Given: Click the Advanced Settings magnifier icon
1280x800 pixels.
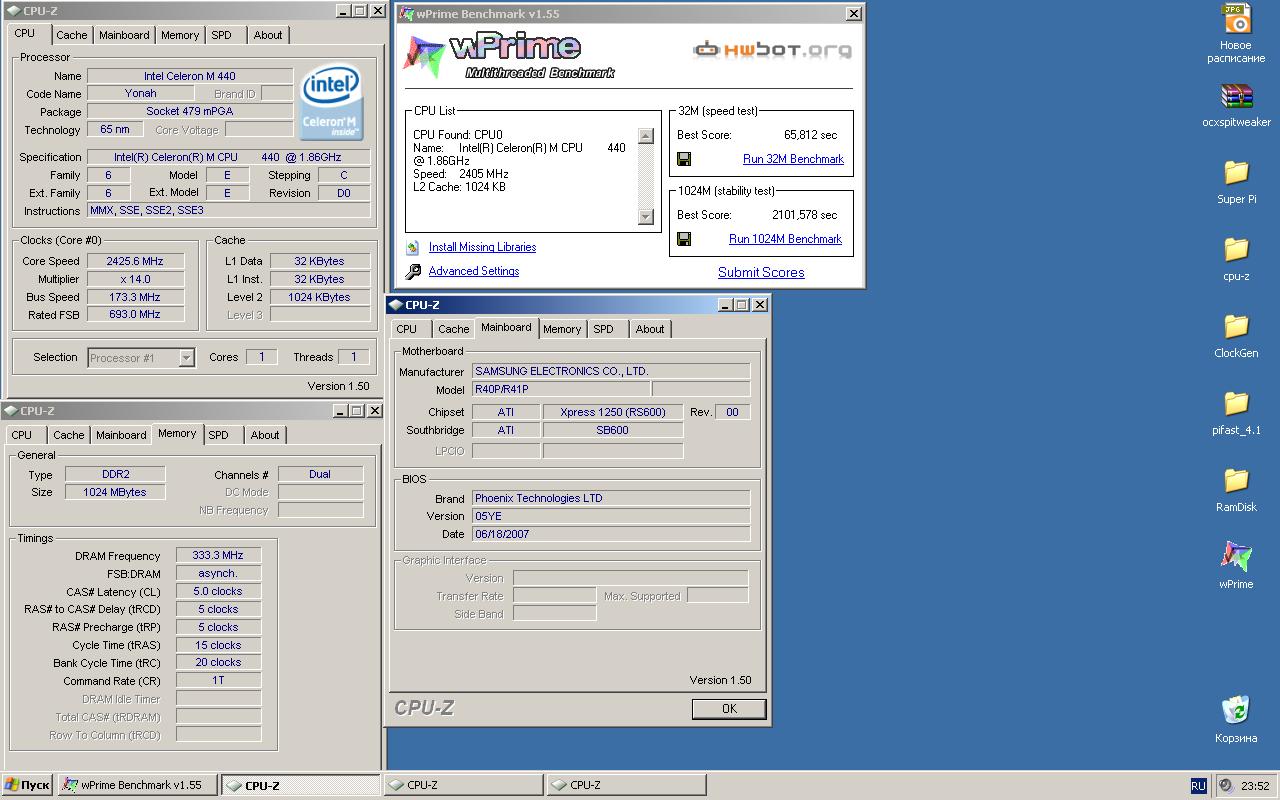Looking at the screenshot, I should click(x=413, y=271).
